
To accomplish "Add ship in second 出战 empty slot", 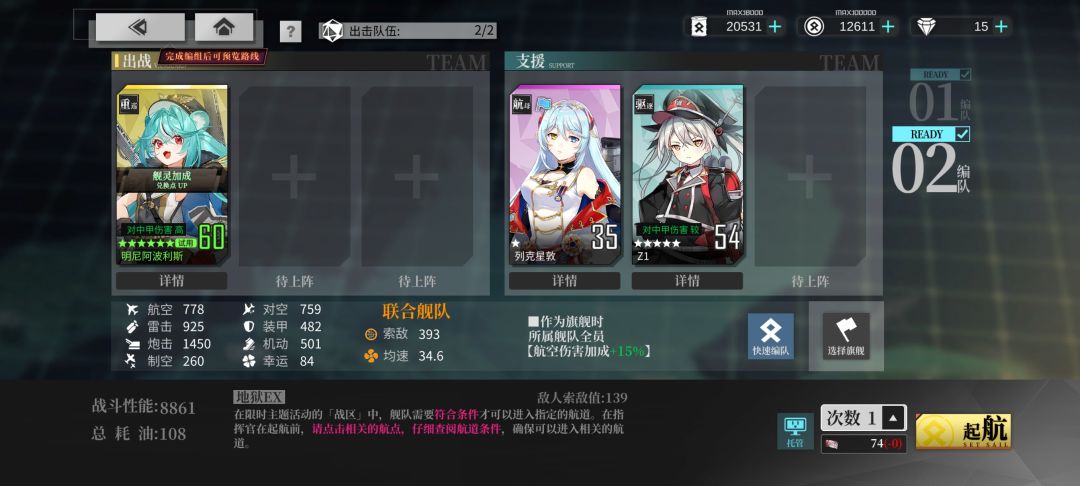I will (x=294, y=176).
